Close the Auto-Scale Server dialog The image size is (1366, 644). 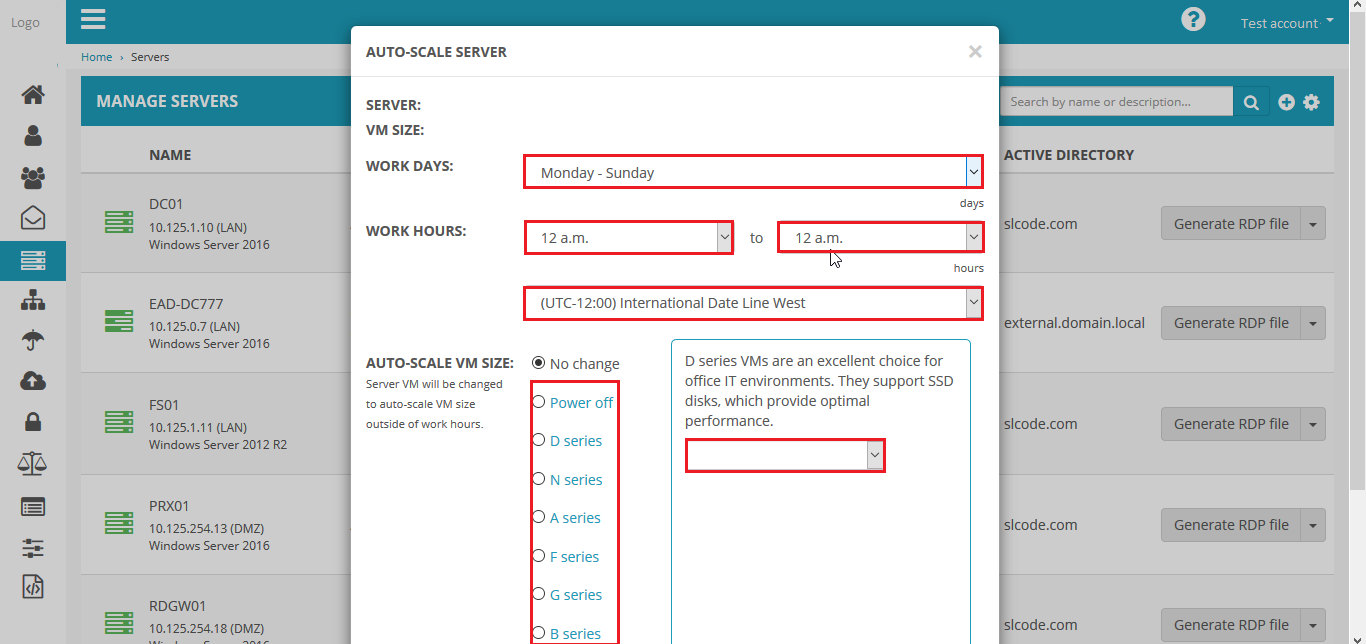[975, 52]
